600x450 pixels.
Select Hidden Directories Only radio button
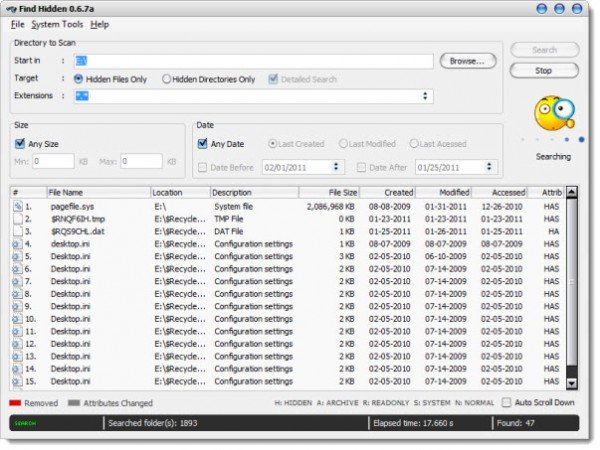166,79
